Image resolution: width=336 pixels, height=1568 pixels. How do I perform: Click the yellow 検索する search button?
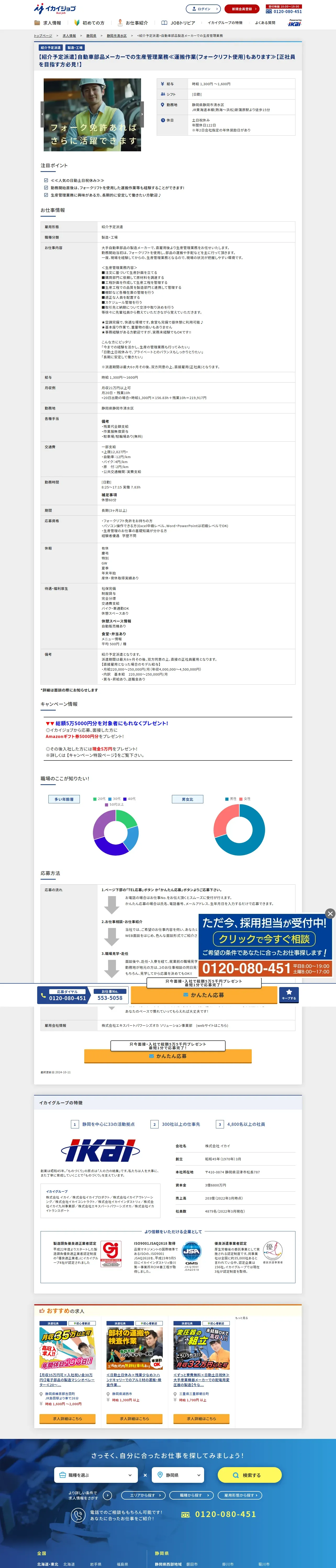250,1475
